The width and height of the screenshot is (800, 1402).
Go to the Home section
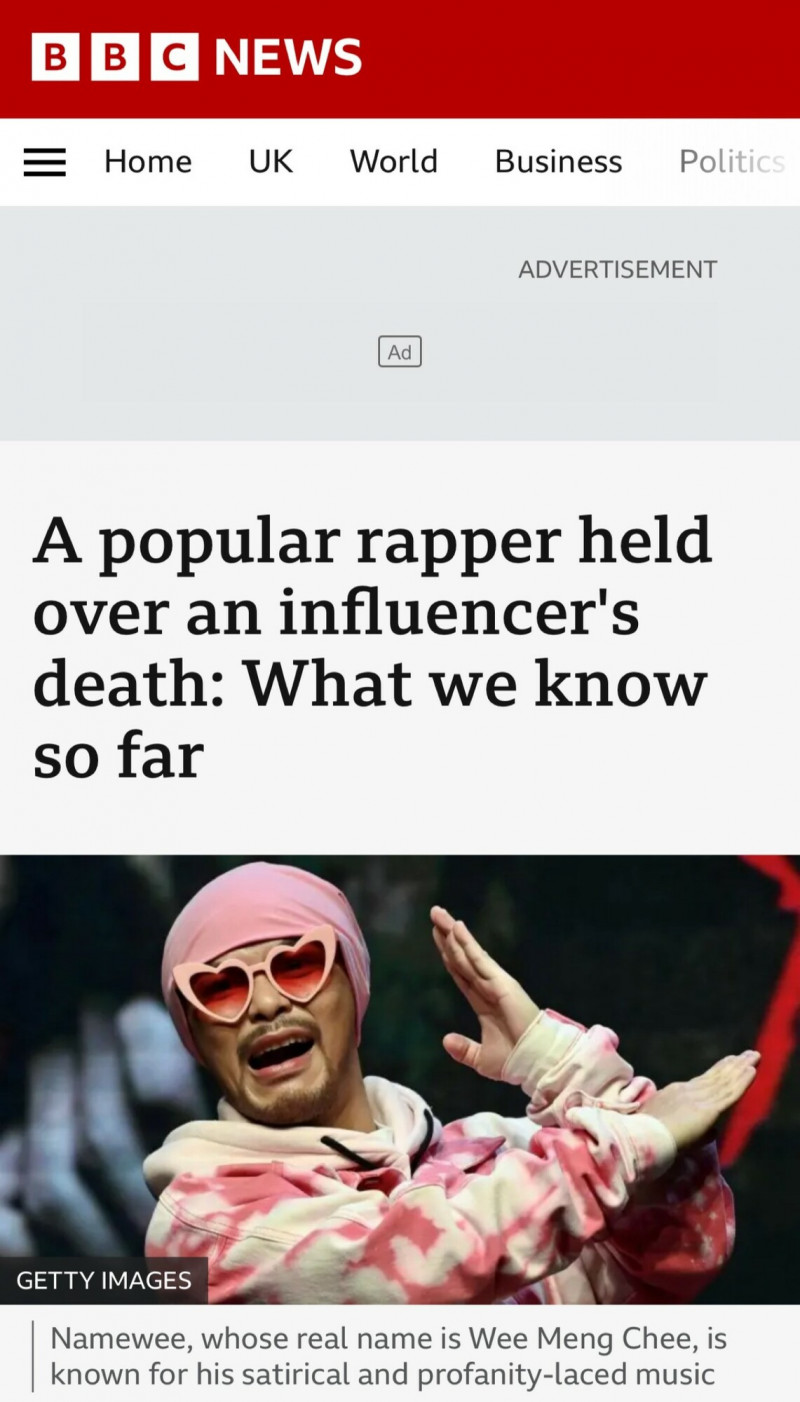click(x=148, y=162)
